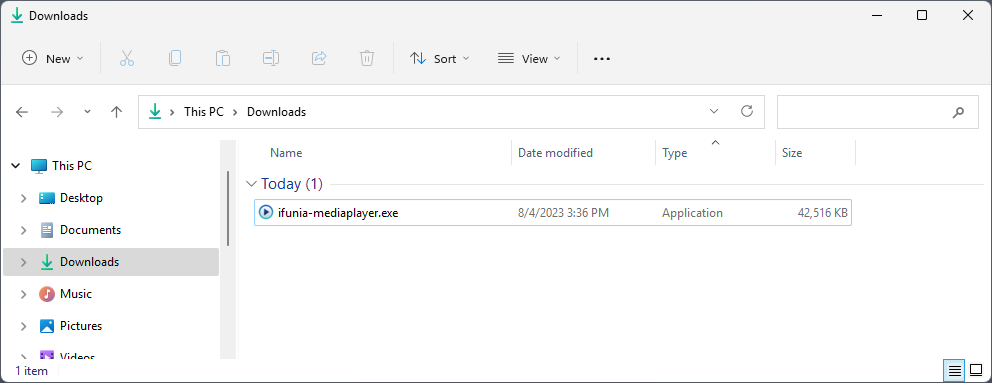The width and height of the screenshot is (992, 383).
Task: Click the Paste clipboard icon
Action: (223, 58)
